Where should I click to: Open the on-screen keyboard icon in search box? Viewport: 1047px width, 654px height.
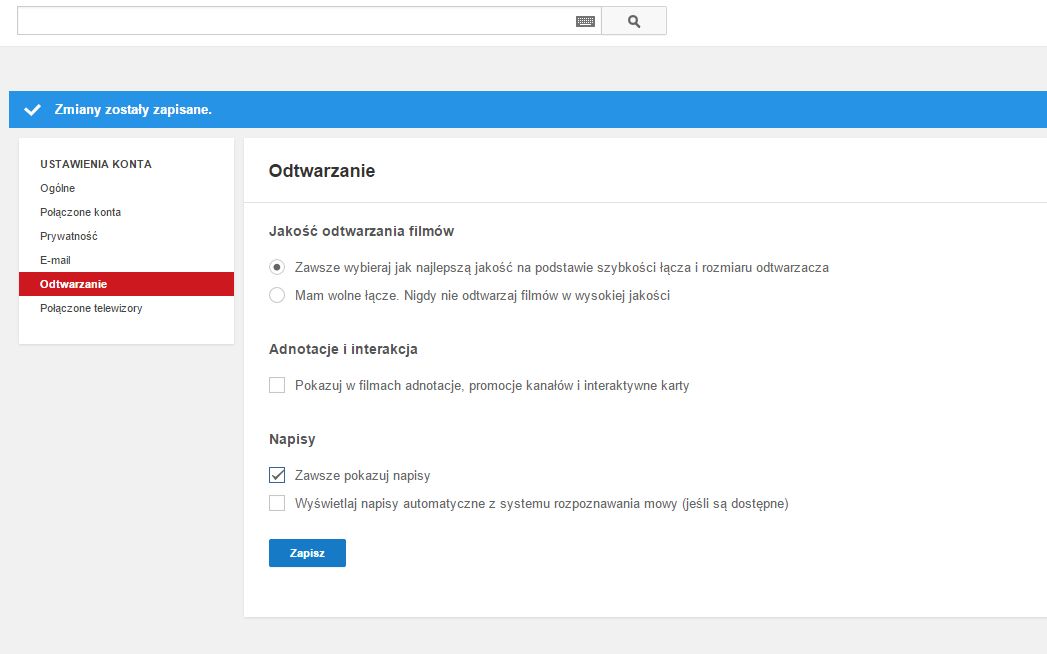pyautogui.click(x=585, y=21)
